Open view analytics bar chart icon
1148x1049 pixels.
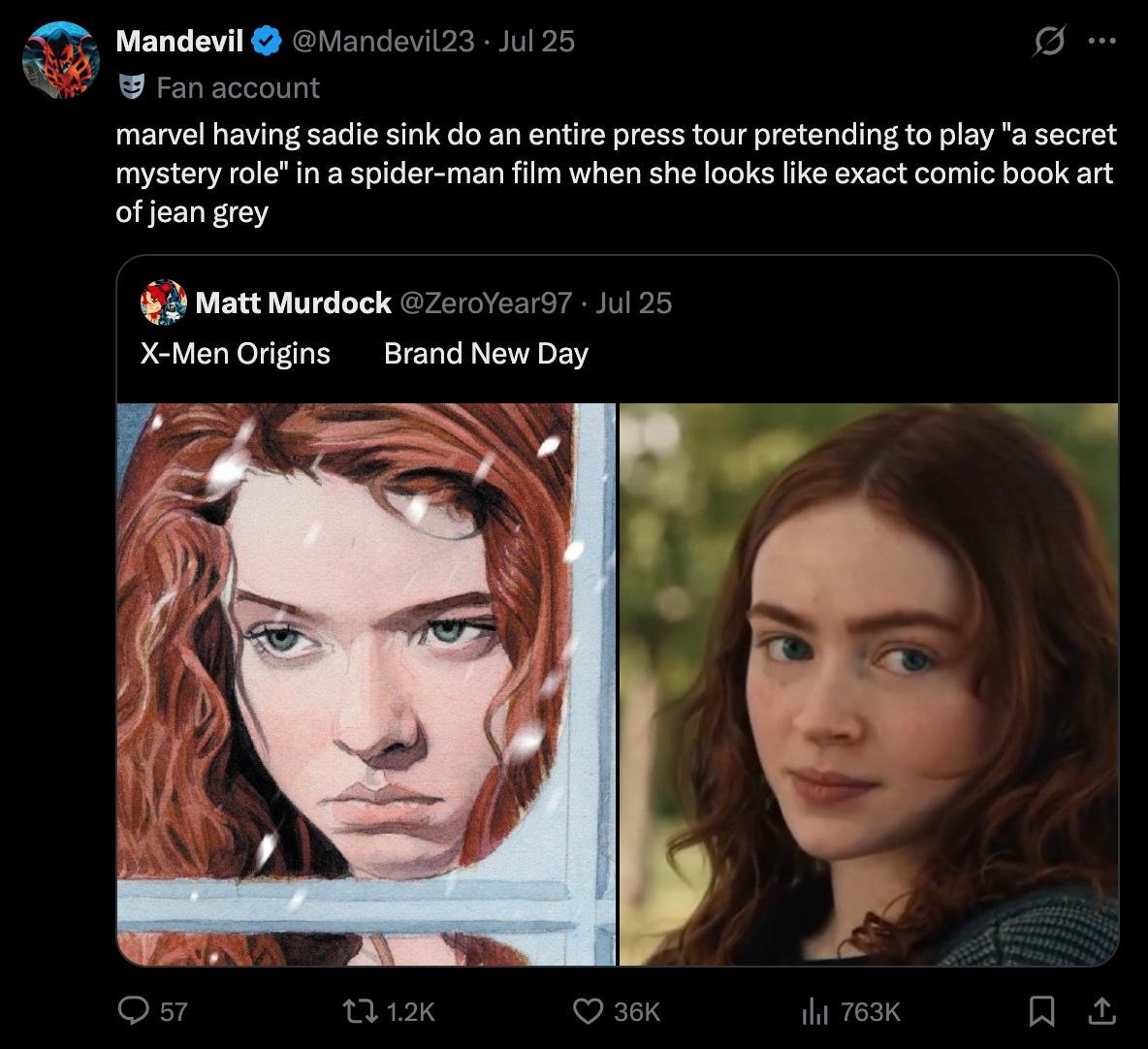[814, 1011]
